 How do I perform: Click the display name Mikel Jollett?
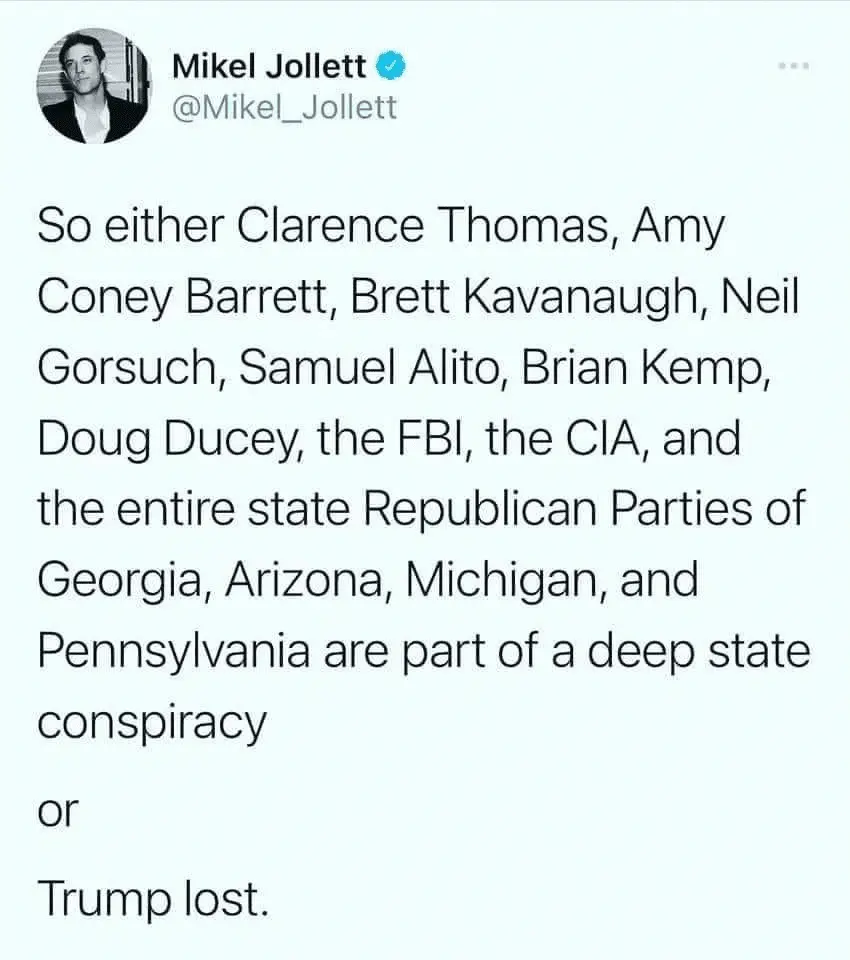tap(270, 68)
